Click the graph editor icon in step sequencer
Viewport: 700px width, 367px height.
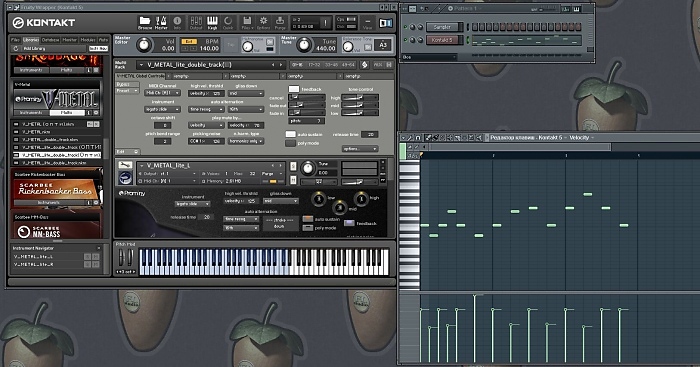[566, 9]
